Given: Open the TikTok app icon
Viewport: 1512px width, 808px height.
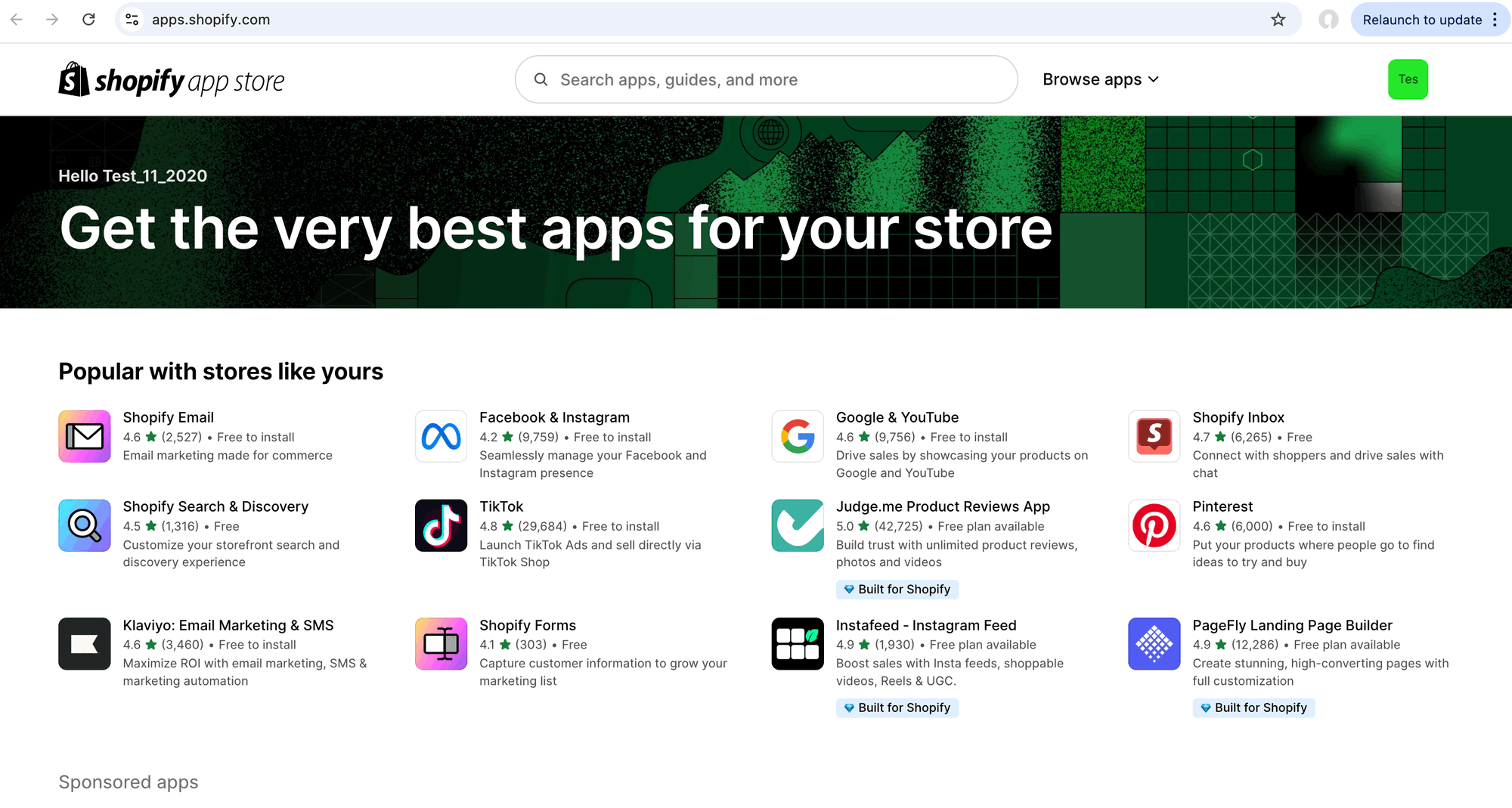Looking at the screenshot, I should coord(442,525).
